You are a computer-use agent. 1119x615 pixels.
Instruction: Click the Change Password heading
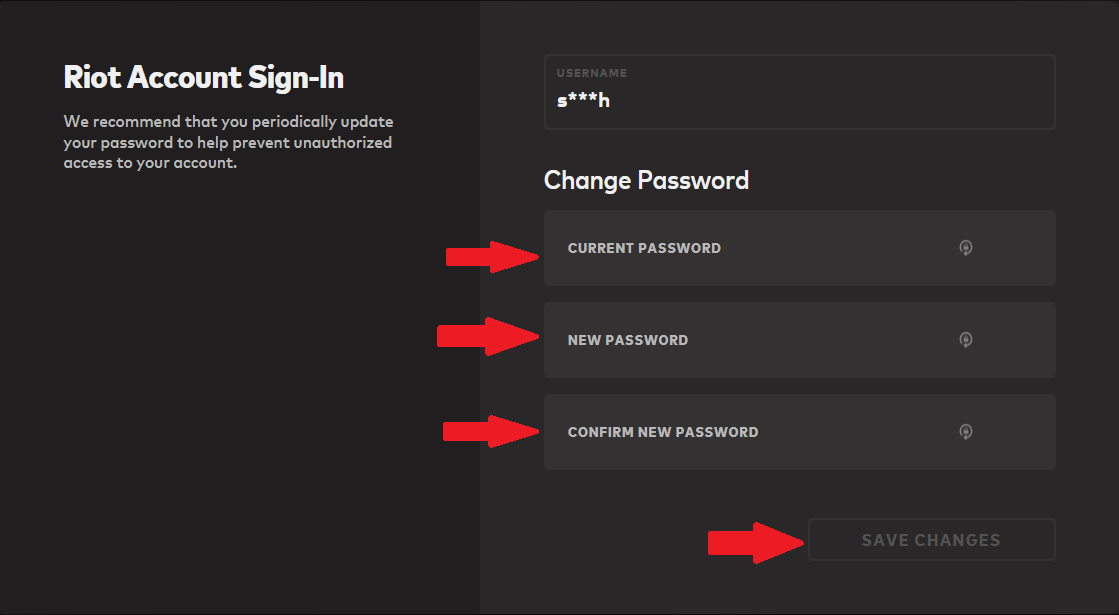646,181
